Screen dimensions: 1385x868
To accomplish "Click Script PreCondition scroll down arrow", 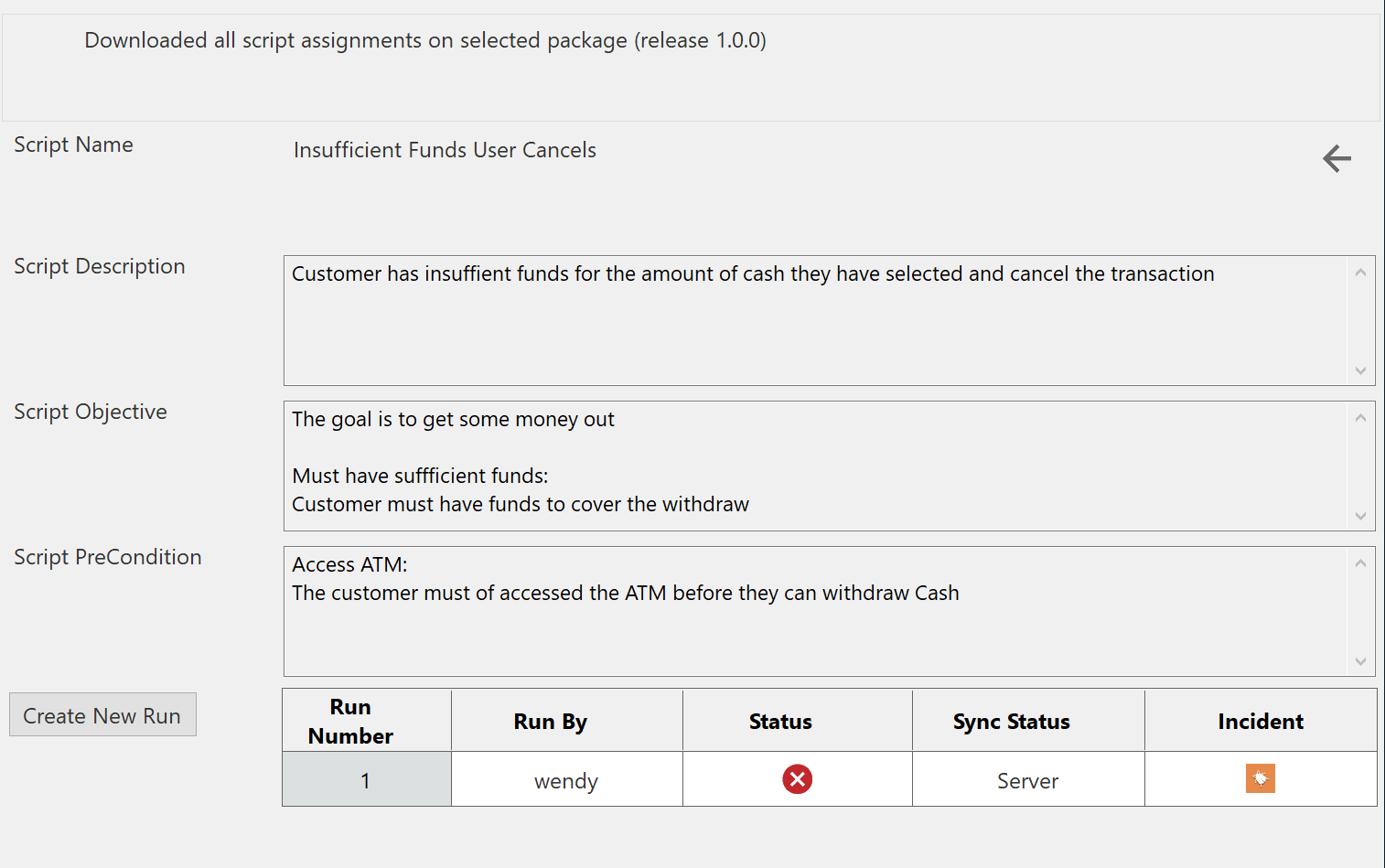I will (1360, 661).
